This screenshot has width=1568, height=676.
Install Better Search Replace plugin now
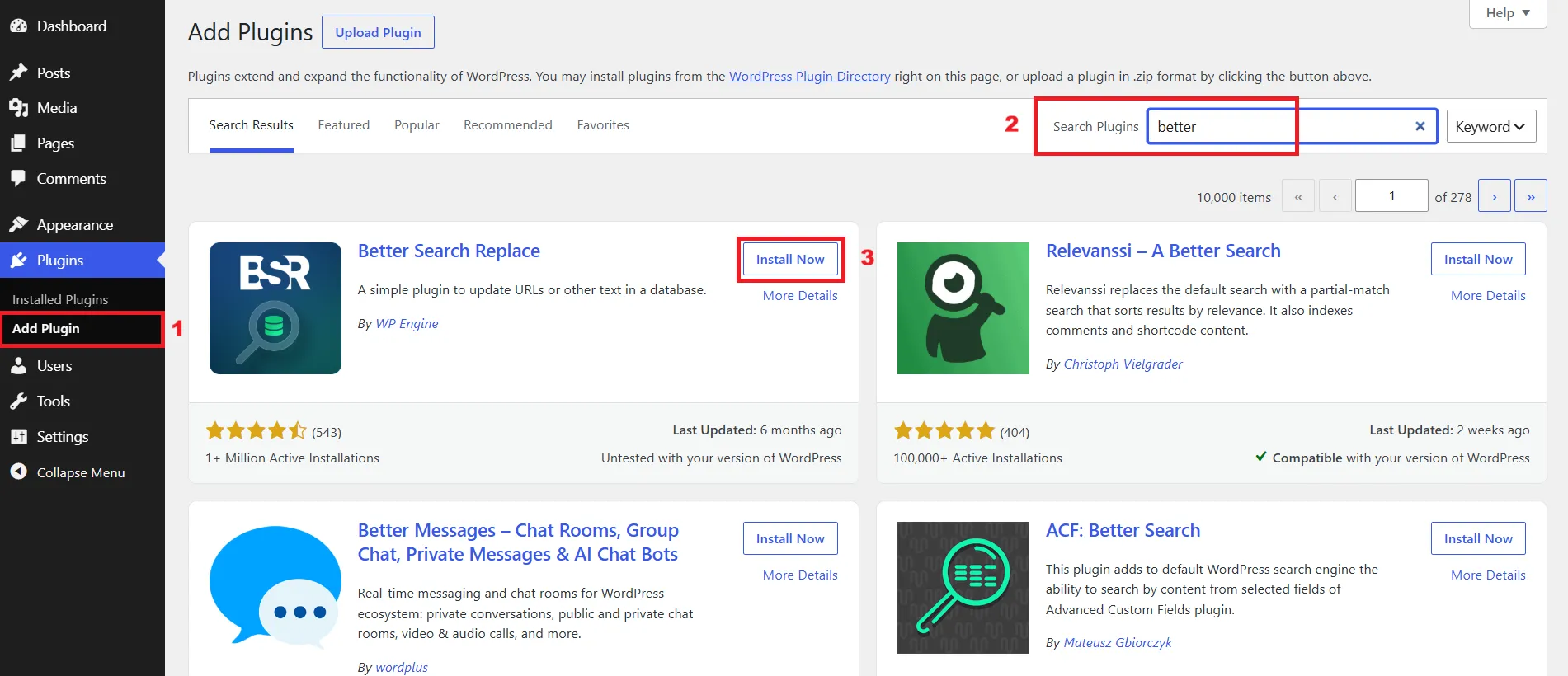[x=790, y=259]
